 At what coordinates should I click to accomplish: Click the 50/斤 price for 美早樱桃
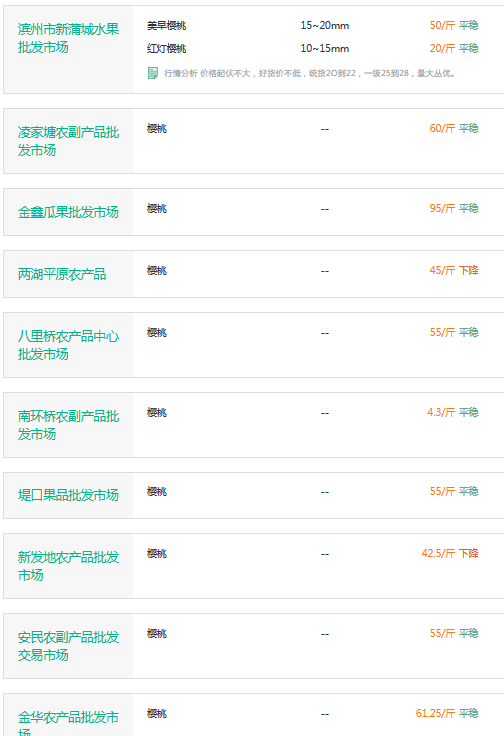[x=443, y=25]
